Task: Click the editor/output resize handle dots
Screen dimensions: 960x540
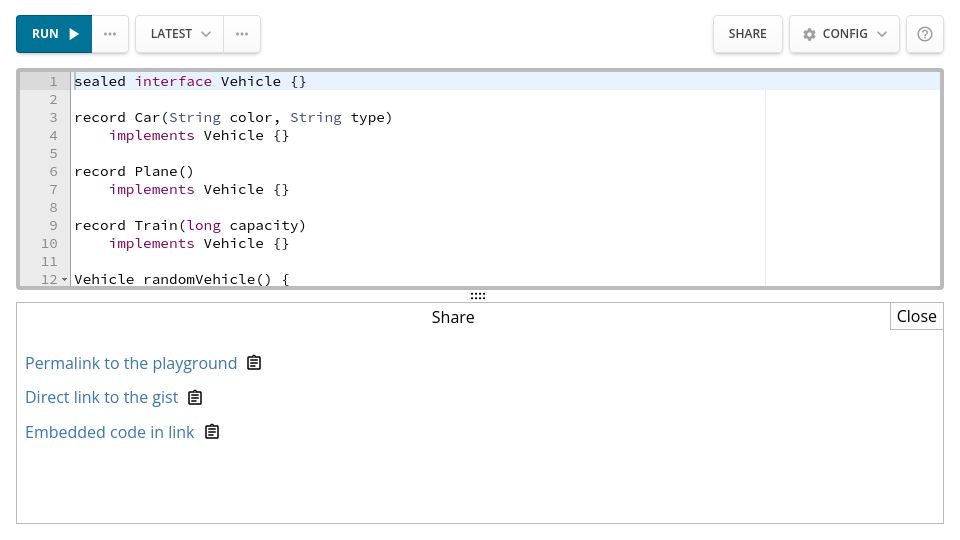Action: pos(478,296)
